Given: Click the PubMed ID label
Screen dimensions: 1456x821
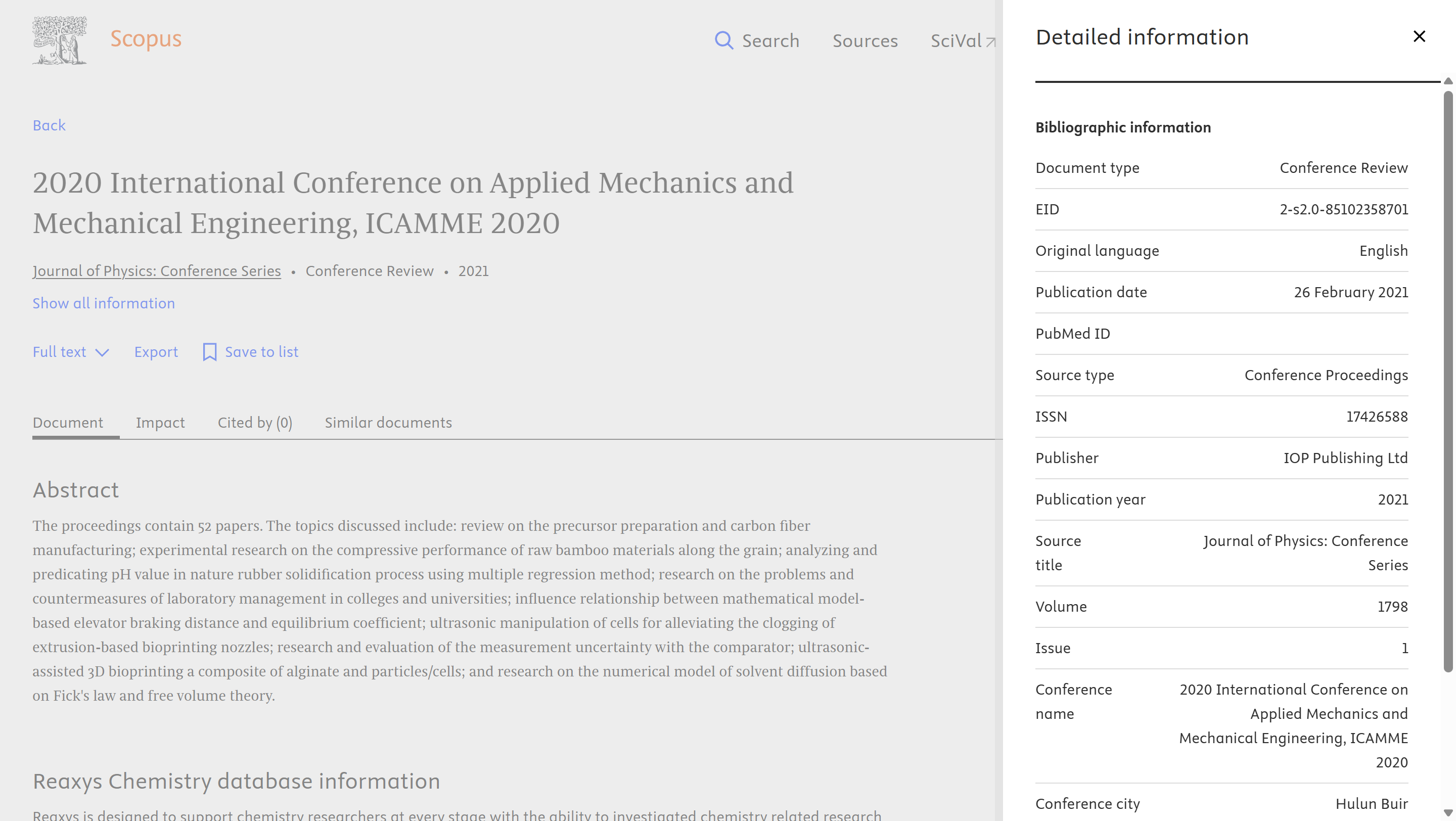Looking at the screenshot, I should point(1072,334).
